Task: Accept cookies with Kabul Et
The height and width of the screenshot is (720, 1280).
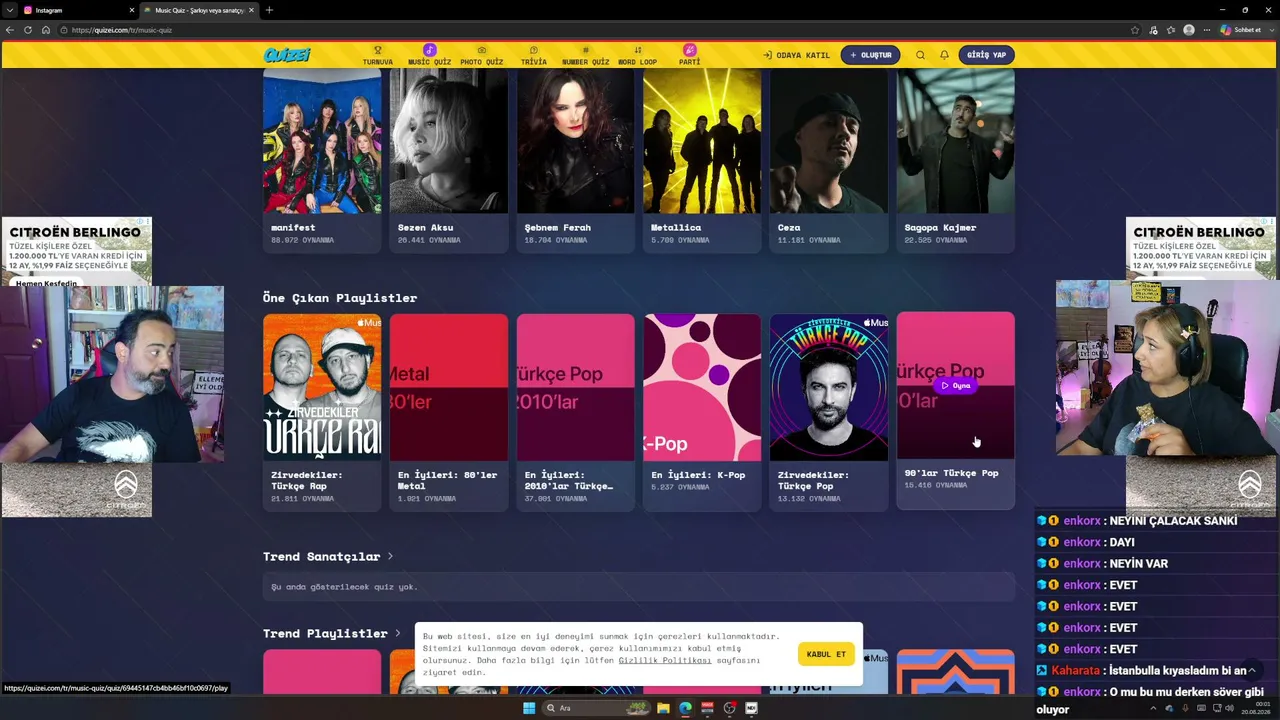Action: pos(826,654)
